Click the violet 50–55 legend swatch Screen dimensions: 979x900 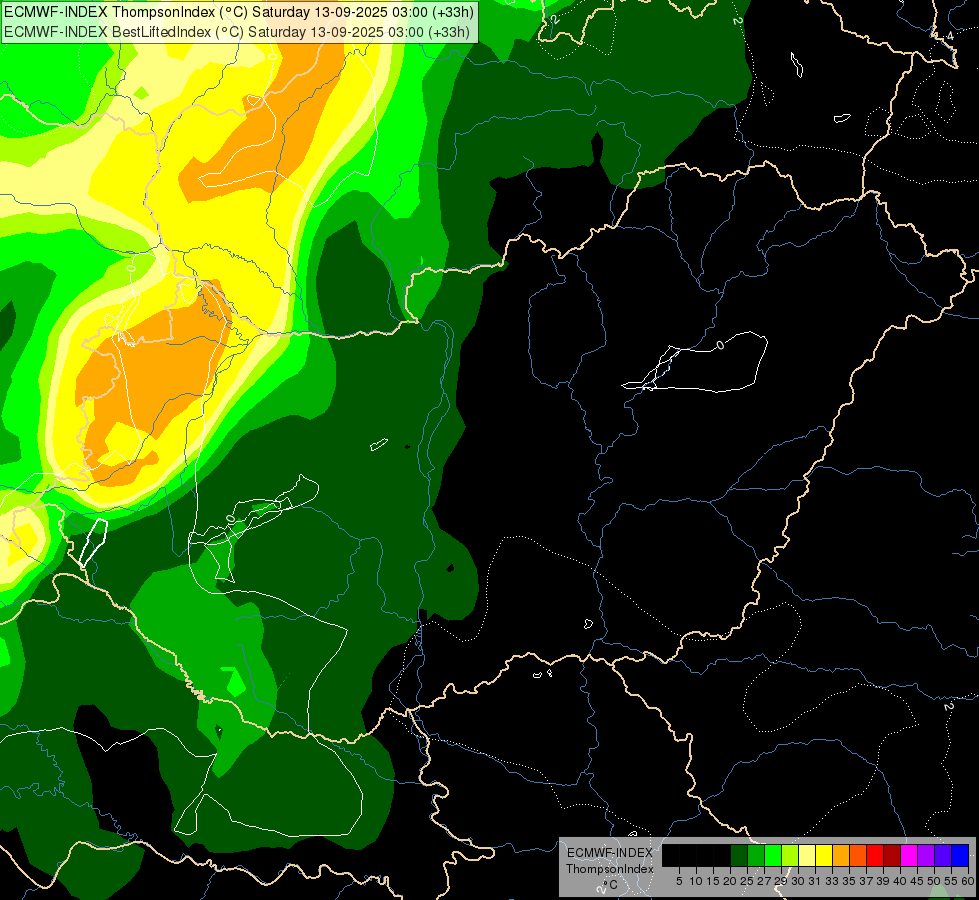[943, 855]
